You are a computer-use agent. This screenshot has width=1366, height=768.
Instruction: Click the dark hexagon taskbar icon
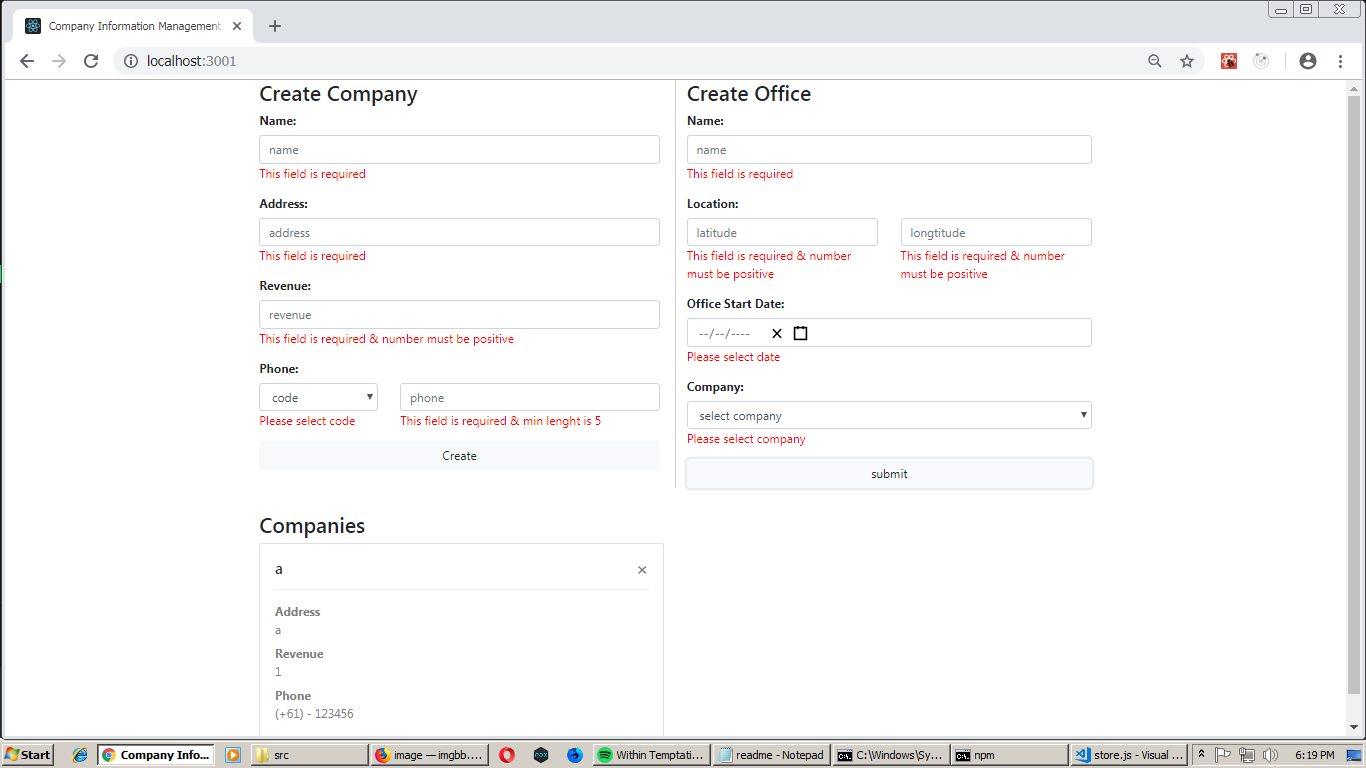(541, 755)
